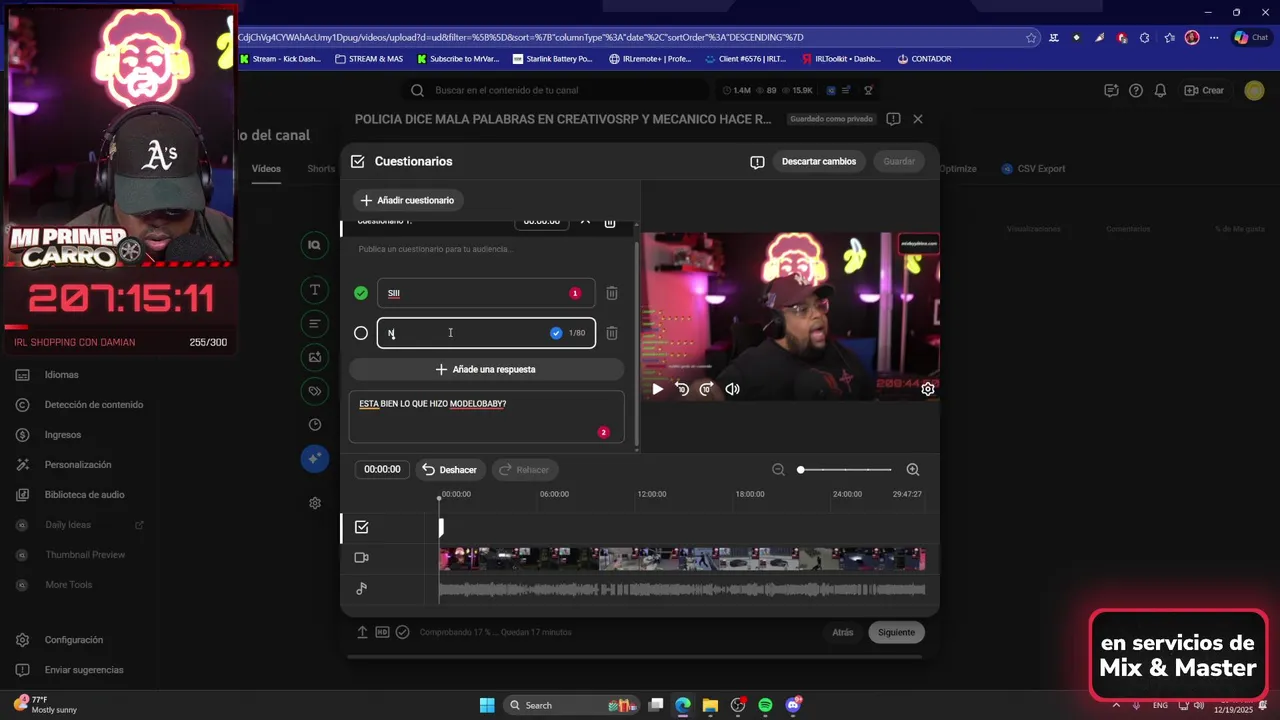This screenshot has width=1280, height=720.
Task: Open Spotify from the taskbar
Action: click(765, 705)
